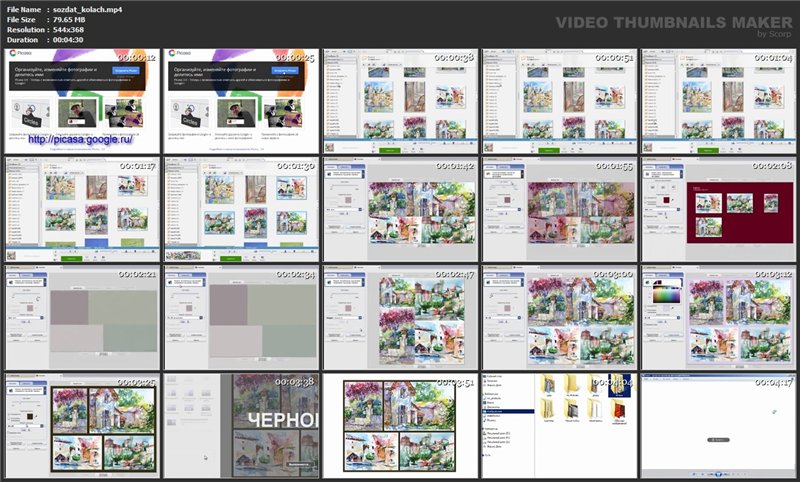Open the loading window frame at 00:04:17
Viewport: 800px width, 482px height.
718,426
